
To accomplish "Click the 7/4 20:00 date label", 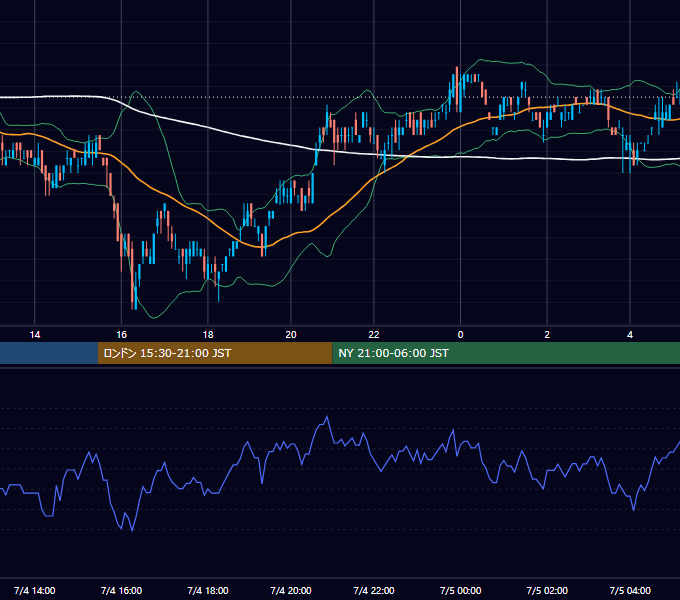I will pyautogui.click(x=291, y=591).
